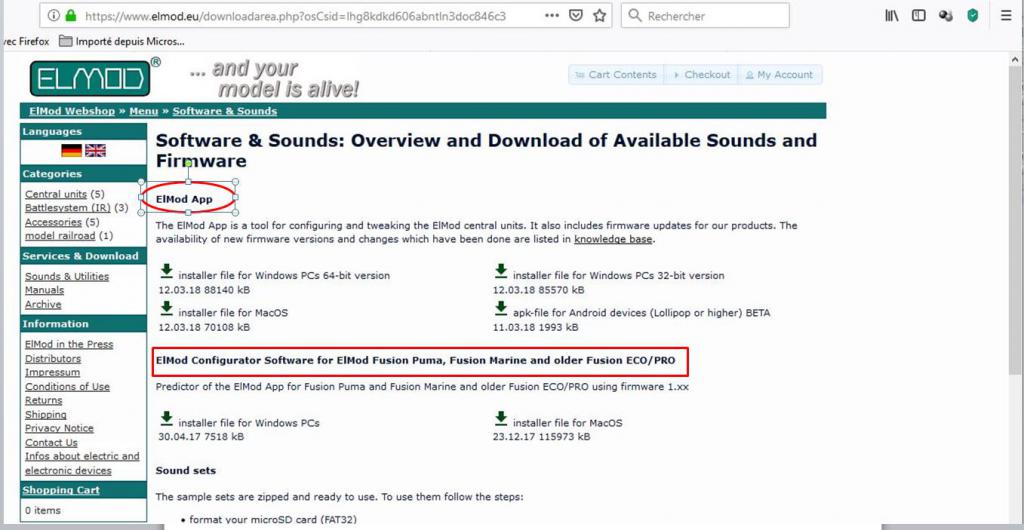Click into the Rechercher search field

tap(705, 16)
